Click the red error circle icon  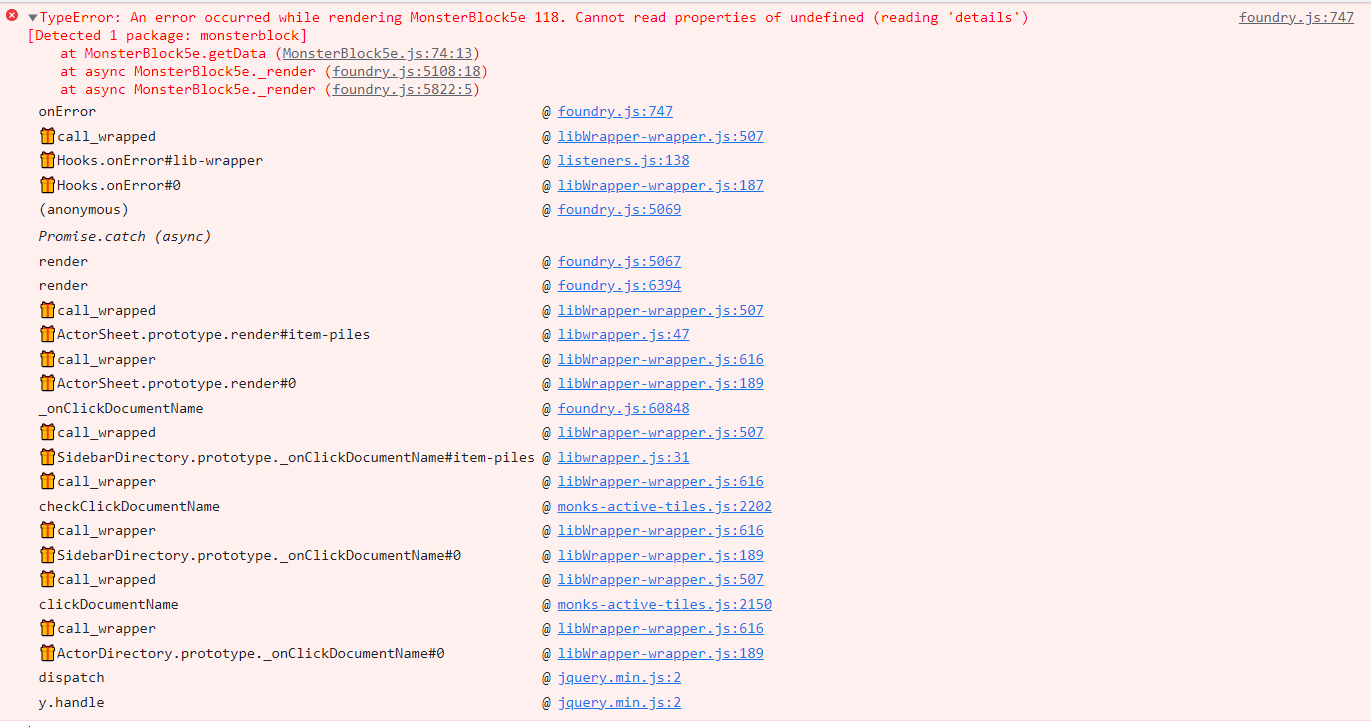click(10, 16)
